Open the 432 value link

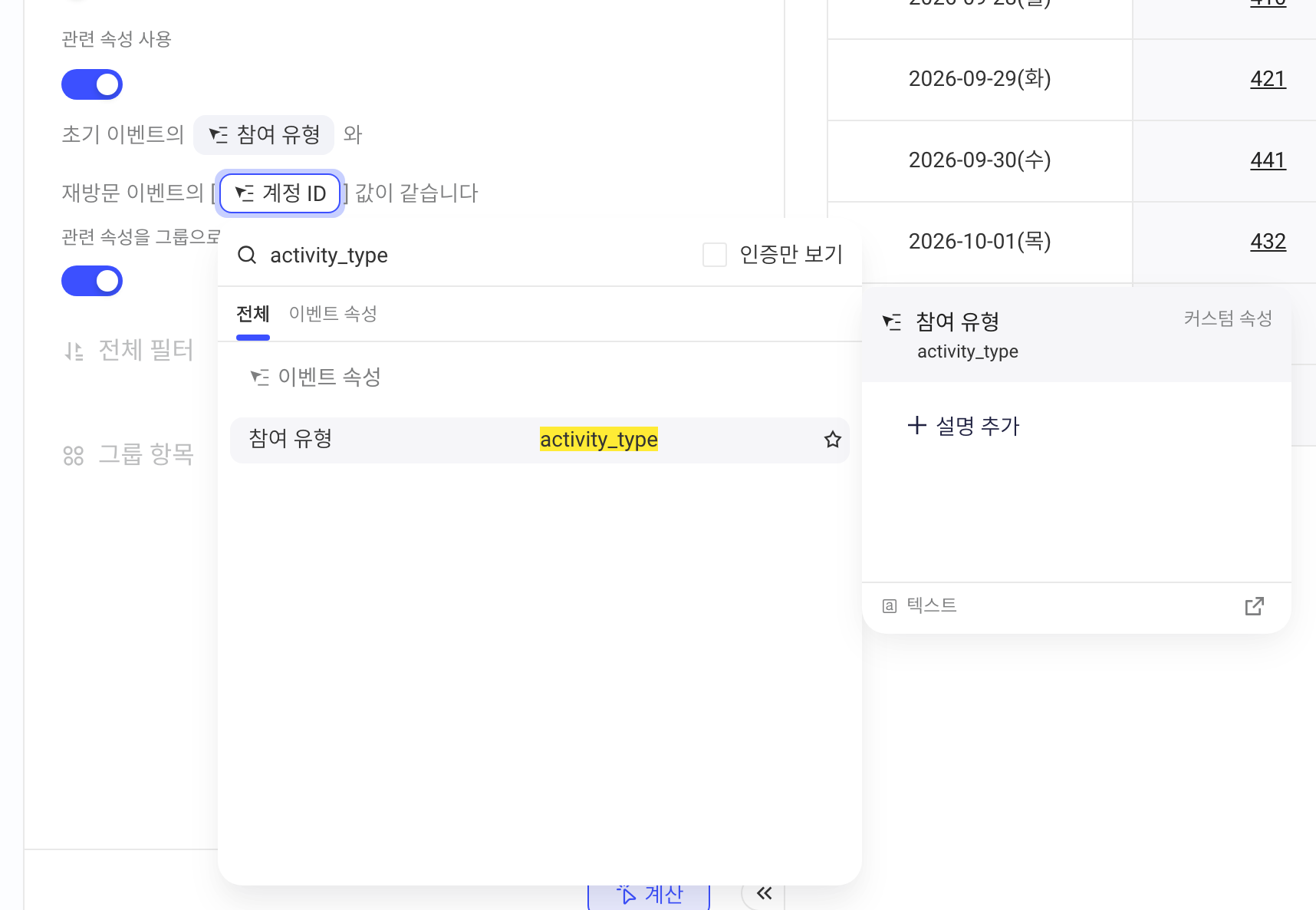tap(1268, 242)
